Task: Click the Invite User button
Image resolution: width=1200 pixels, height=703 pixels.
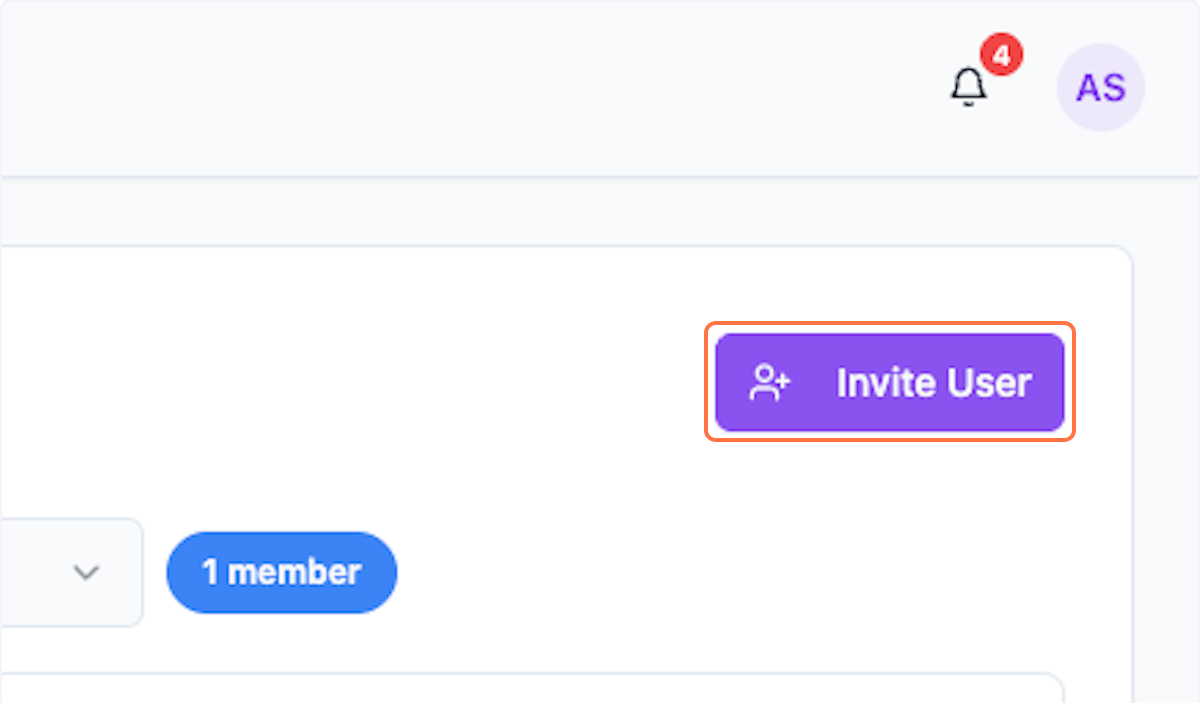Action: pyautogui.click(x=890, y=382)
